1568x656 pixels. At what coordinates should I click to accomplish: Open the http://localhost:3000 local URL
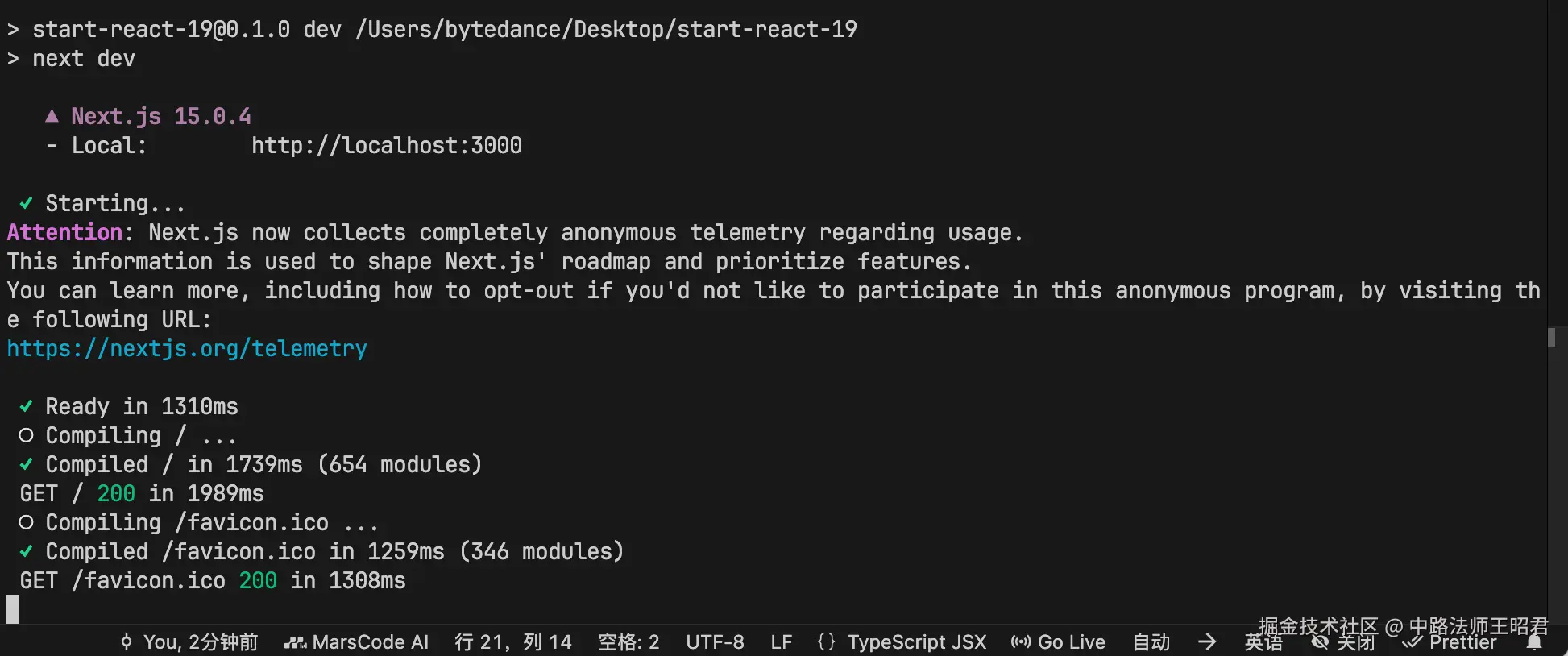pos(387,145)
